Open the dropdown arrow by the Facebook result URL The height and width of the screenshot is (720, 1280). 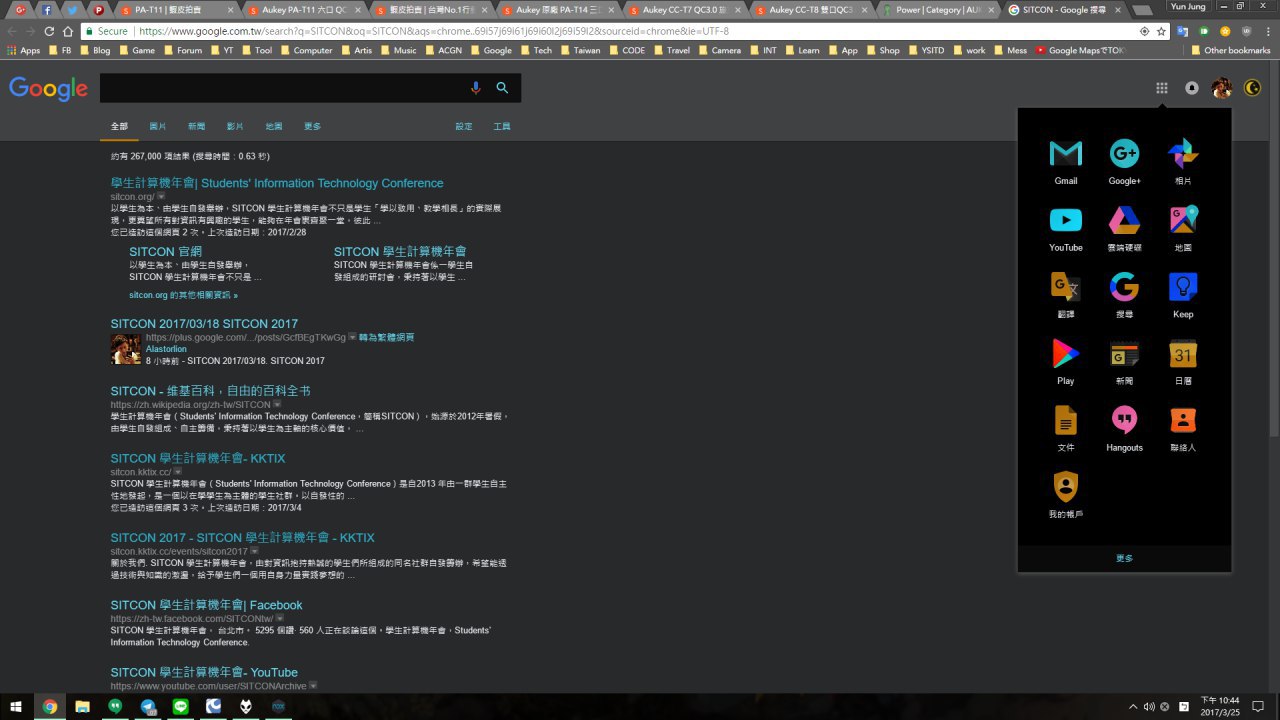[x=280, y=619]
